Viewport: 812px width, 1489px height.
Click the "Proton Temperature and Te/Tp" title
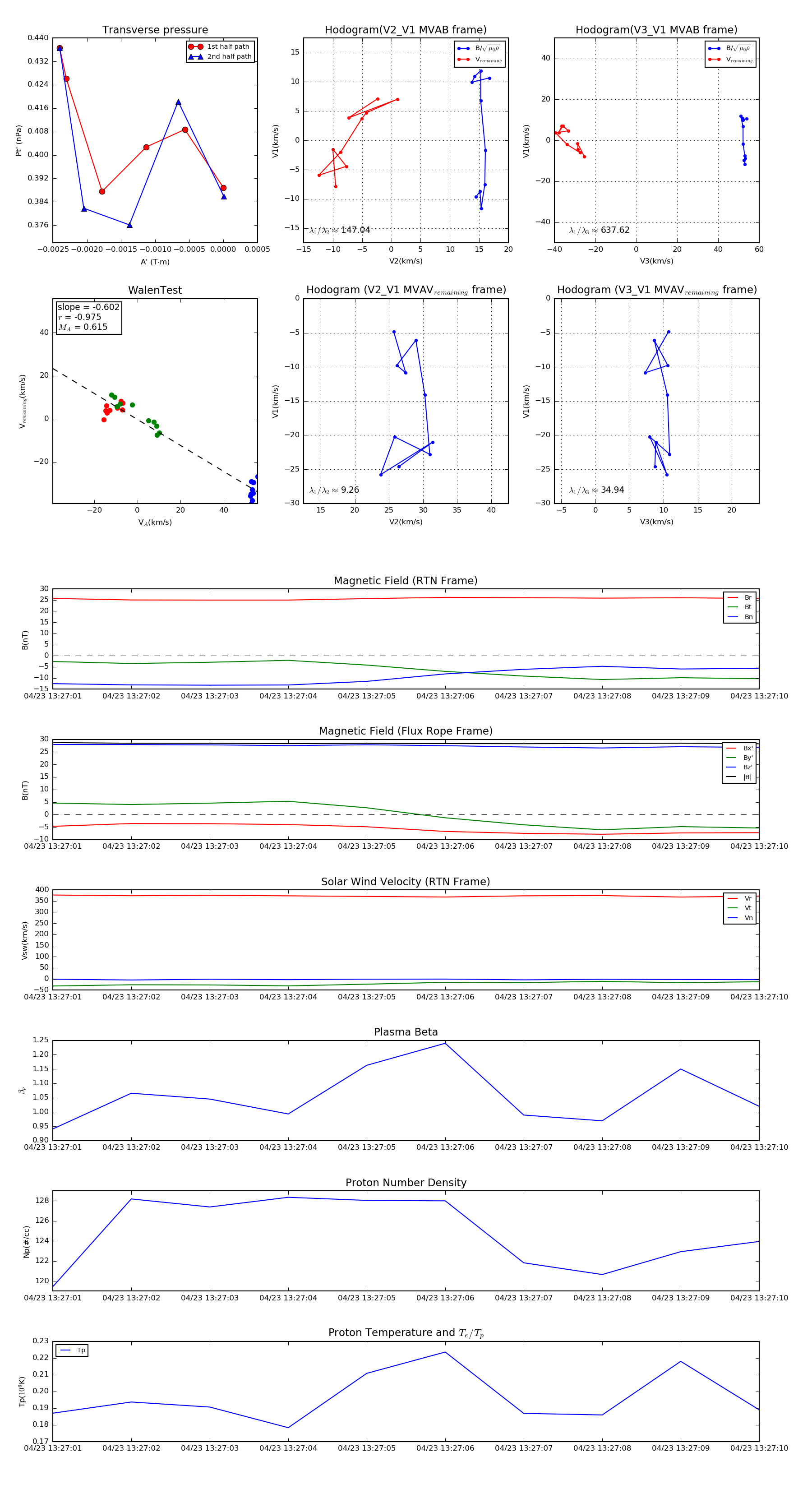[x=406, y=1333]
